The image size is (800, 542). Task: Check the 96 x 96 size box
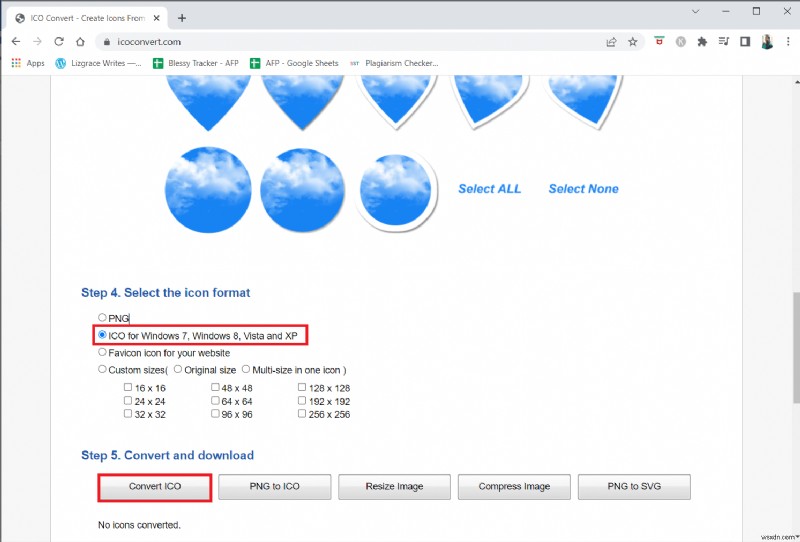pyautogui.click(x=215, y=413)
